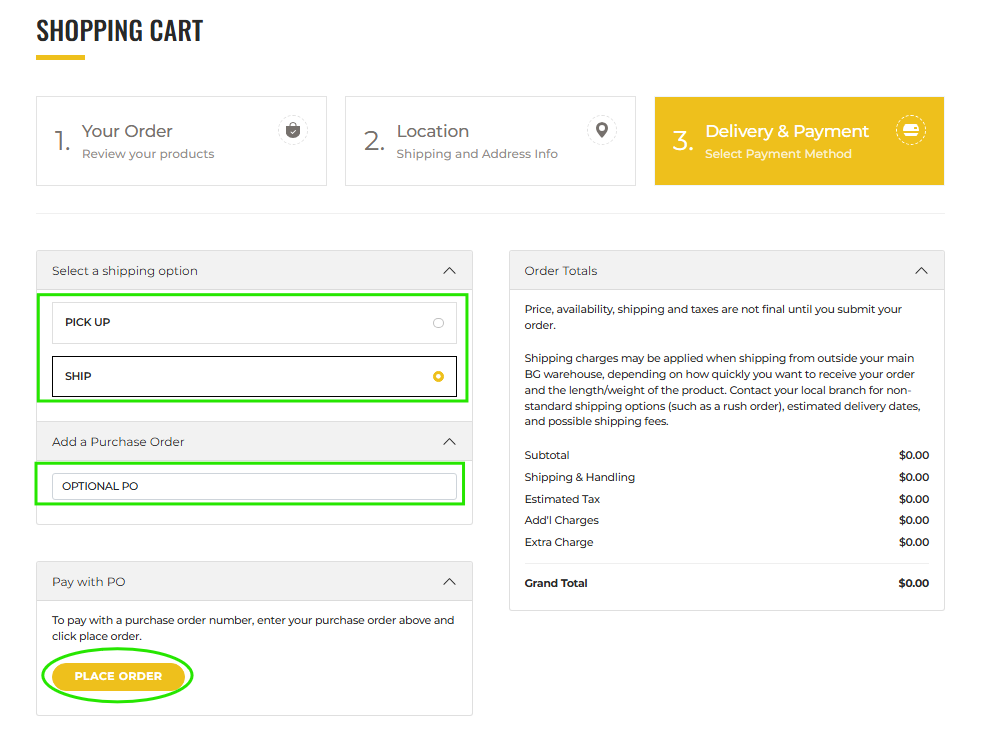The width and height of the screenshot is (1004, 751).
Task: Select the SHIP radio button
Action: pyautogui.click(x=438, y=376)
